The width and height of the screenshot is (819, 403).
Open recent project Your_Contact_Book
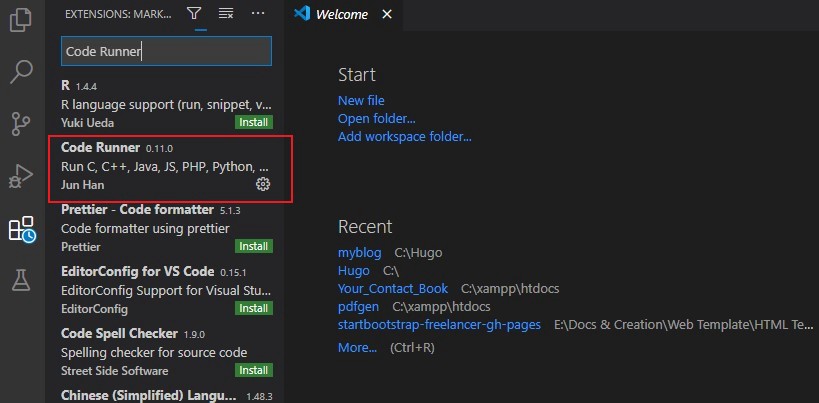[x=393, y=288]
